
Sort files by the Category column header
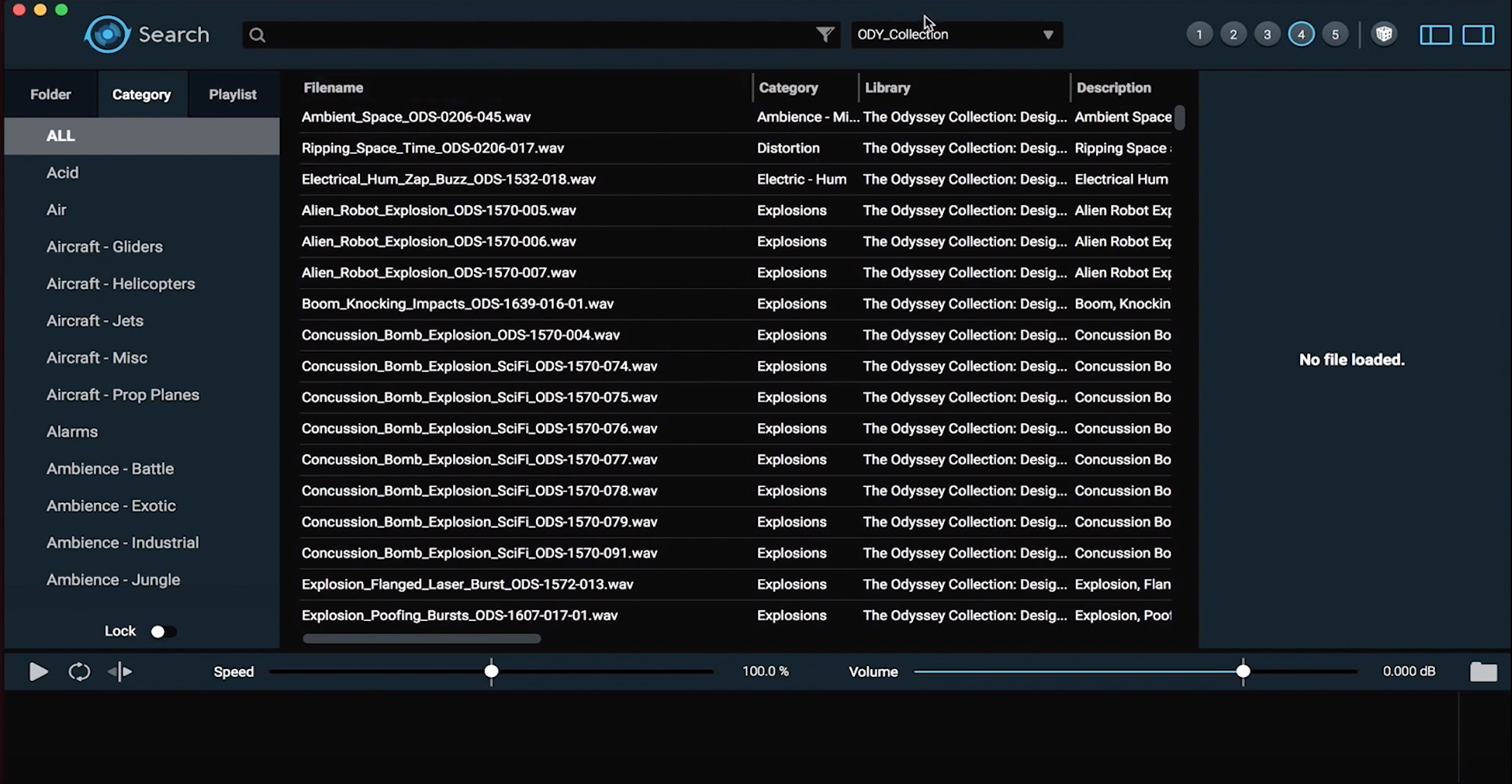[x=787, y=87]
